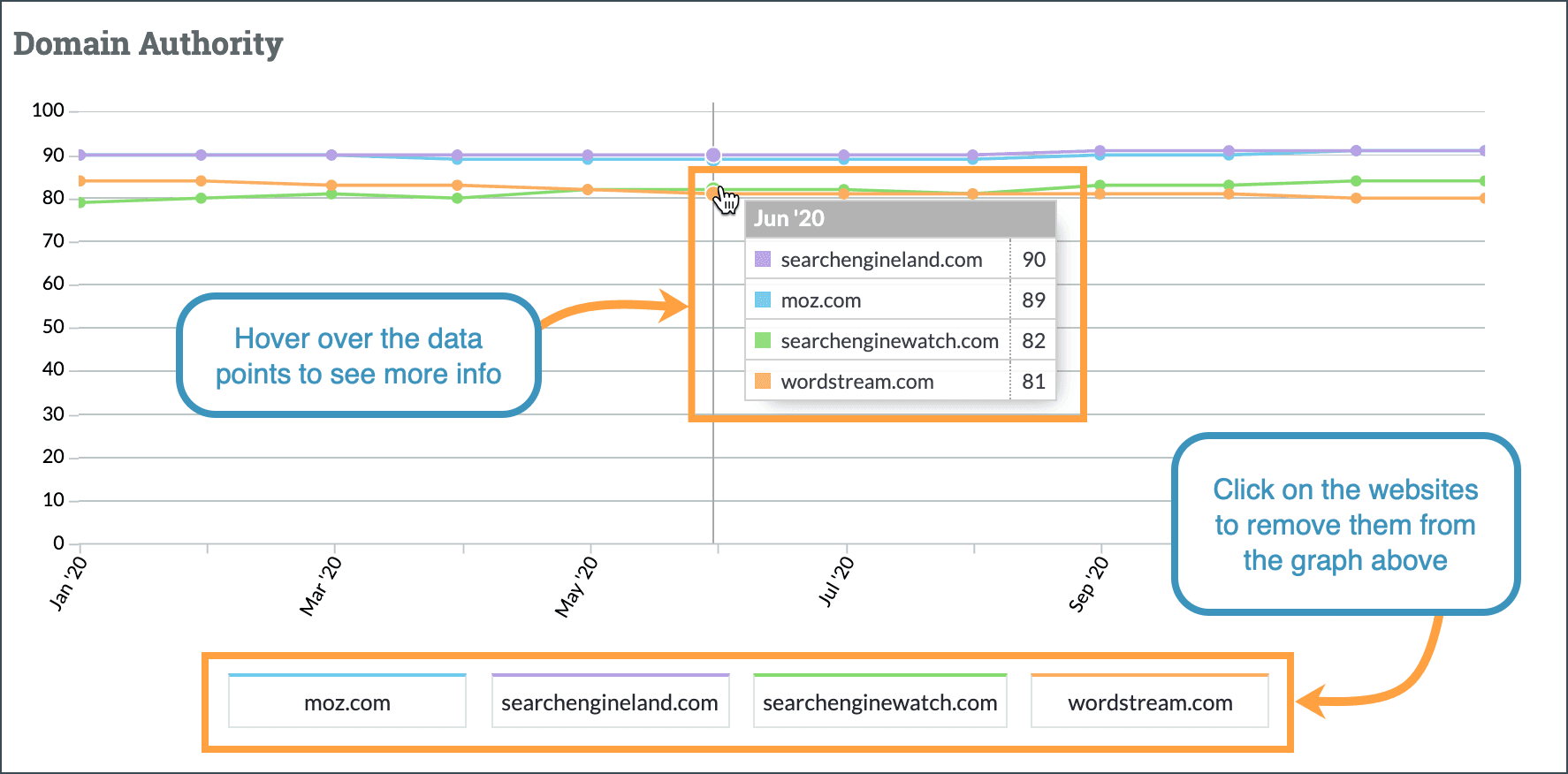The image size is (1568, 774).
Task: Click purple searchengineland.com swatch in tooltip
Action: [763, 260]
